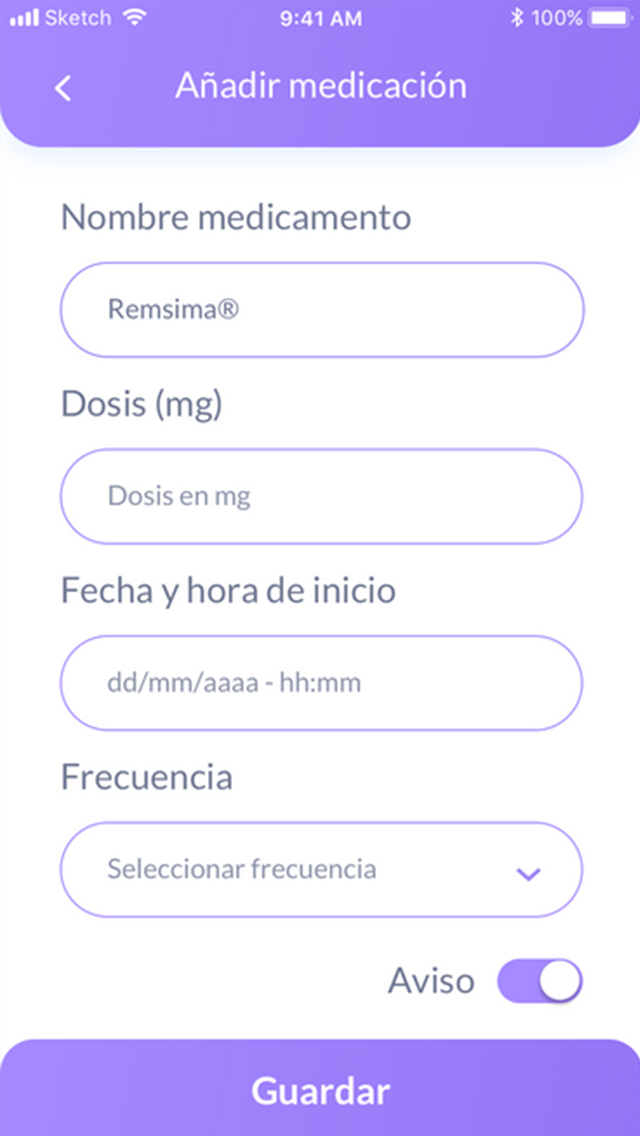The width and height of the screenshot is (640, 1136).
Task: Click the Aviso label text
Action: pyautogui.click(x=431, y=981)
